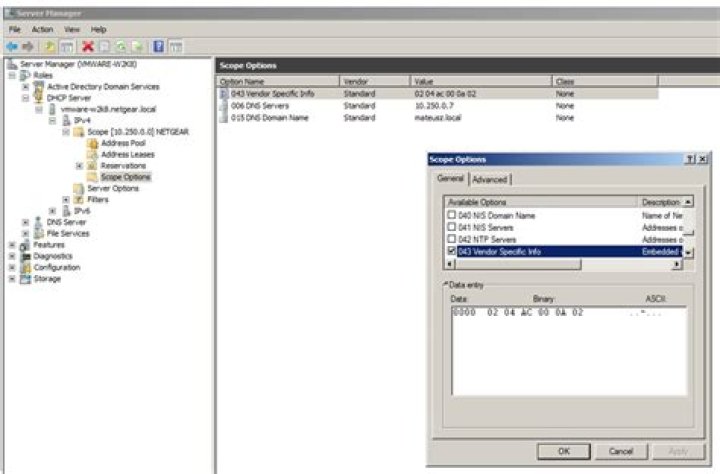This screenshot has width=720, height=474.
Task: Expand the Filters node
Action: 66,199
